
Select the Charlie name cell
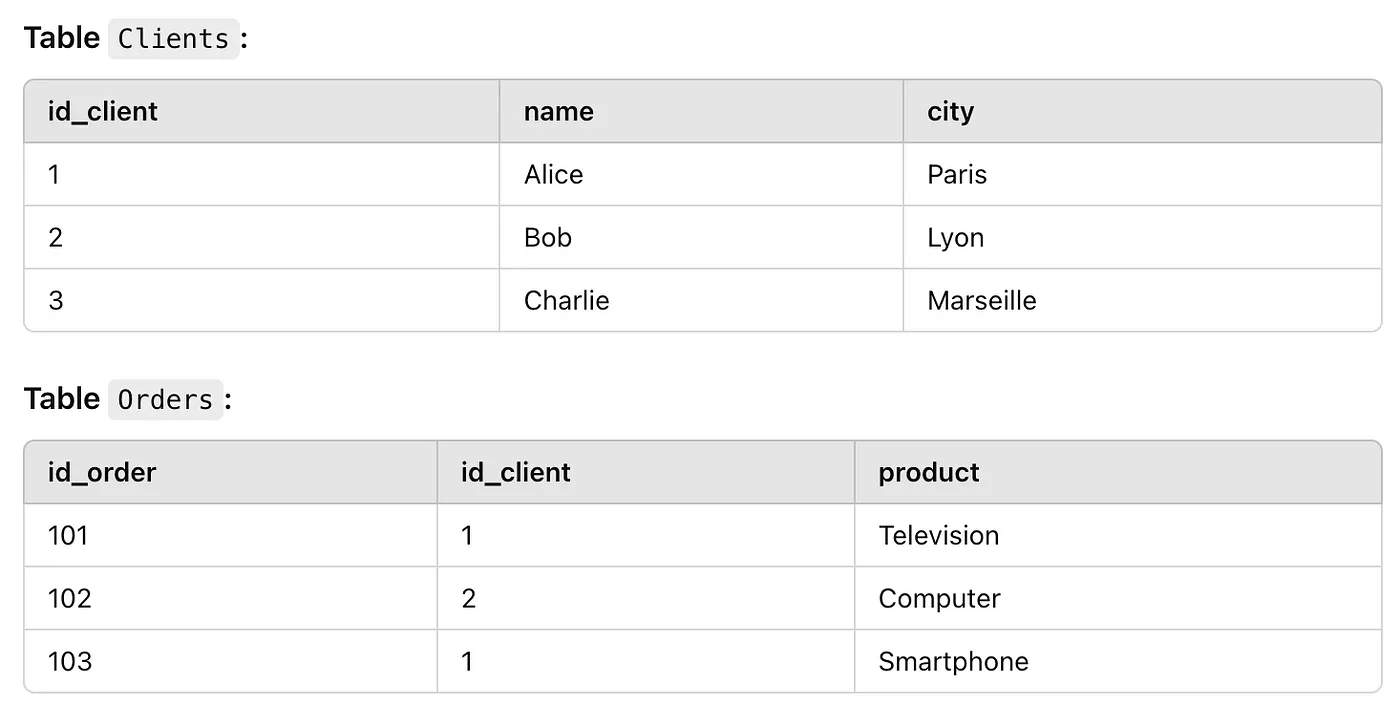coord(701,300)
